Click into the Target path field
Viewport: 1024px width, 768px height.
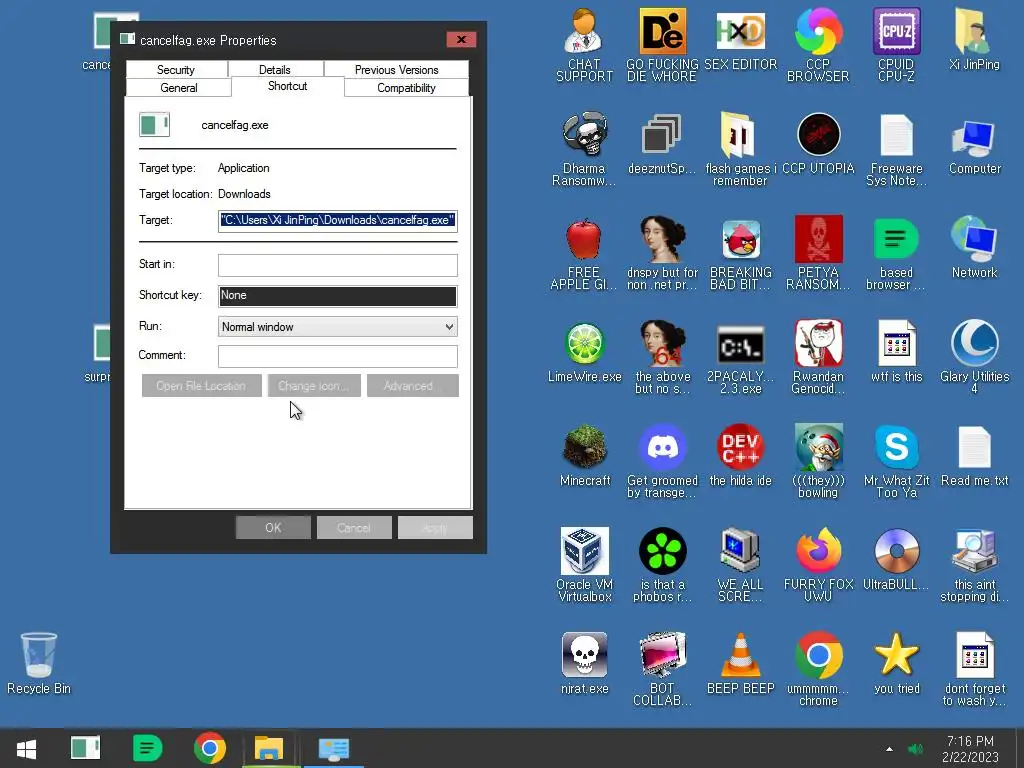click(x=338, y=220)
